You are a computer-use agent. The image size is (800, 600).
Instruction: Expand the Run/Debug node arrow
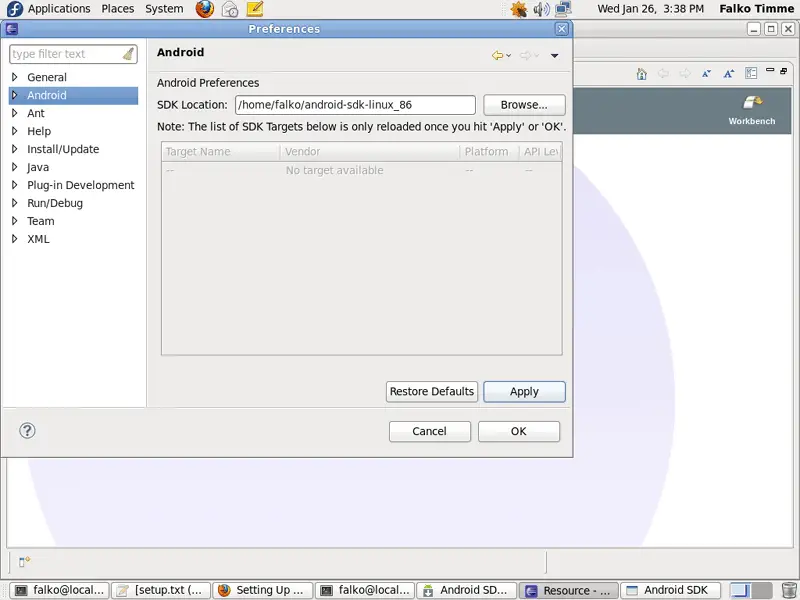tap(15, 203)
